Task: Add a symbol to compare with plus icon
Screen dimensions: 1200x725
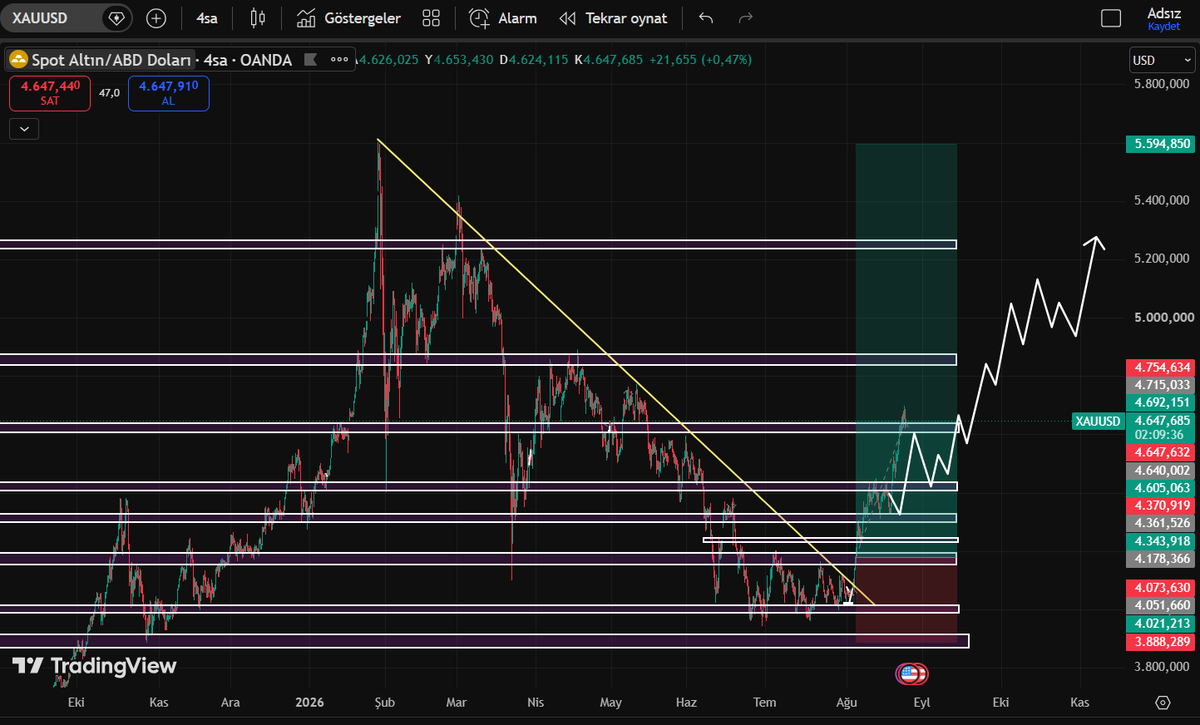Action: [x=156, y=18]
